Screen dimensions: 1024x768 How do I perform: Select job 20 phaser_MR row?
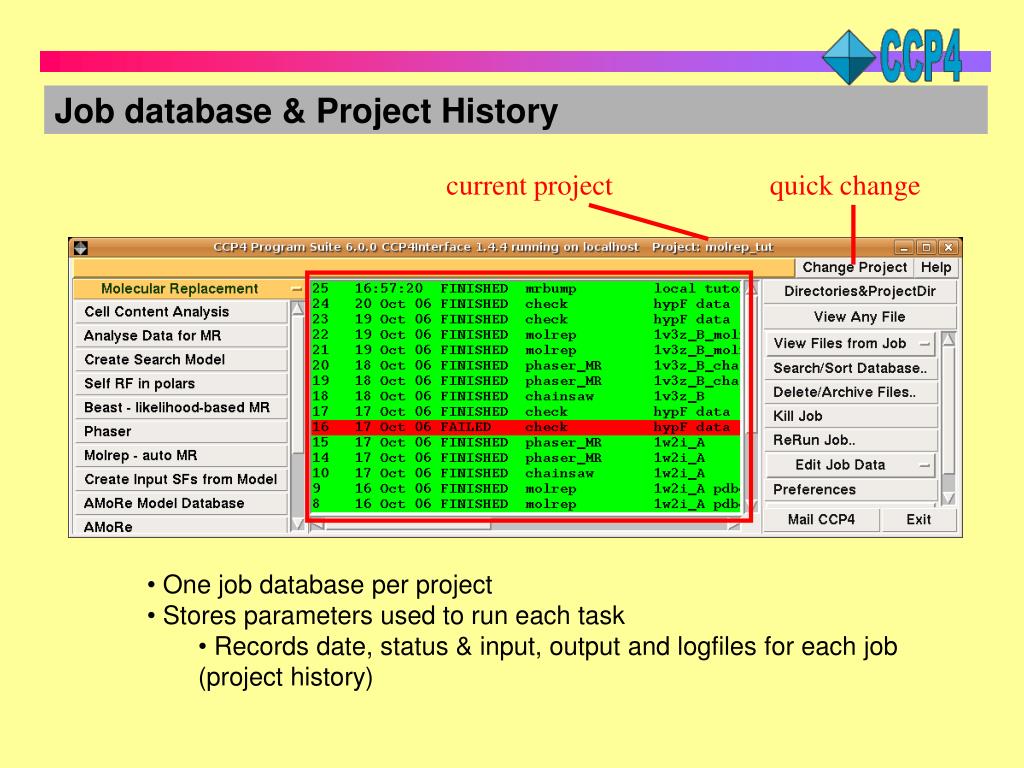[x=526, y=366]
